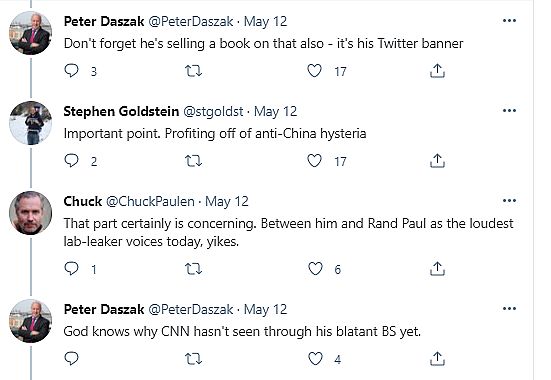Like Chuck's tweet about Rand Paul
Viewport: 551px width, 380px height.
pyautogui.click(x=315, y=269)
